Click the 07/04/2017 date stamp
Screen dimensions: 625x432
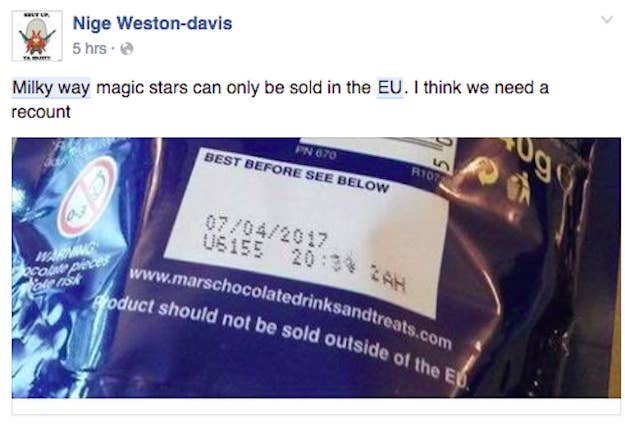(266, 231)
